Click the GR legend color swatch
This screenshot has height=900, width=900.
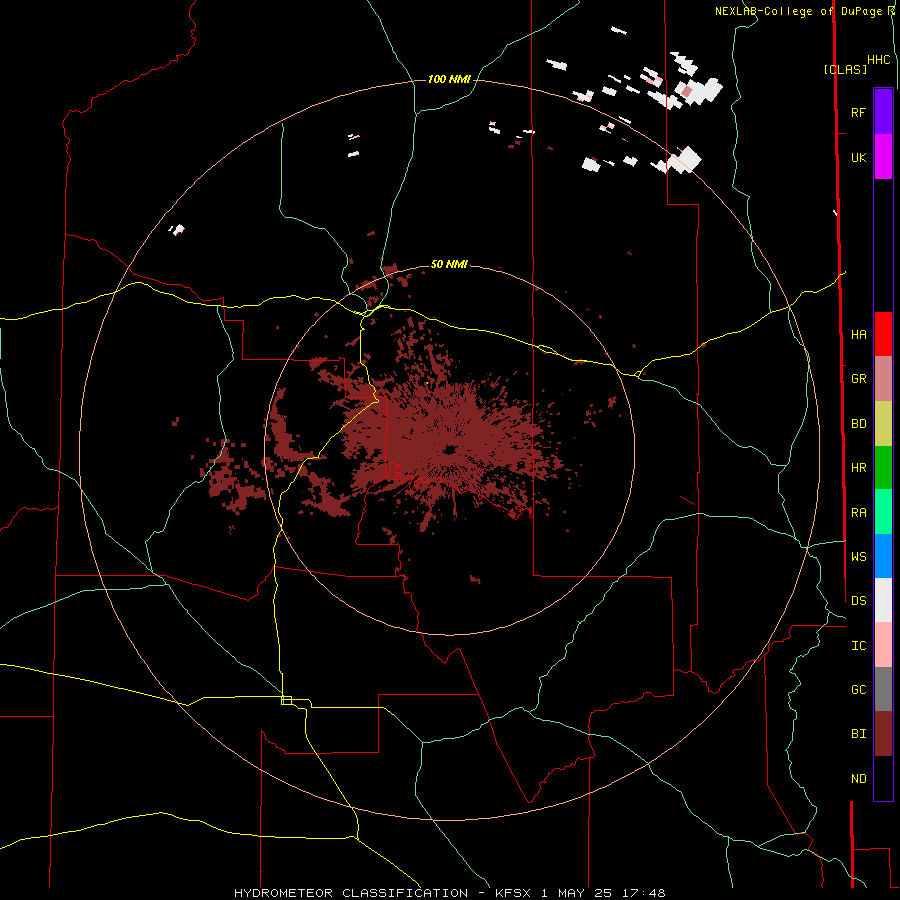pyautogui.click(x=883, y=379)
